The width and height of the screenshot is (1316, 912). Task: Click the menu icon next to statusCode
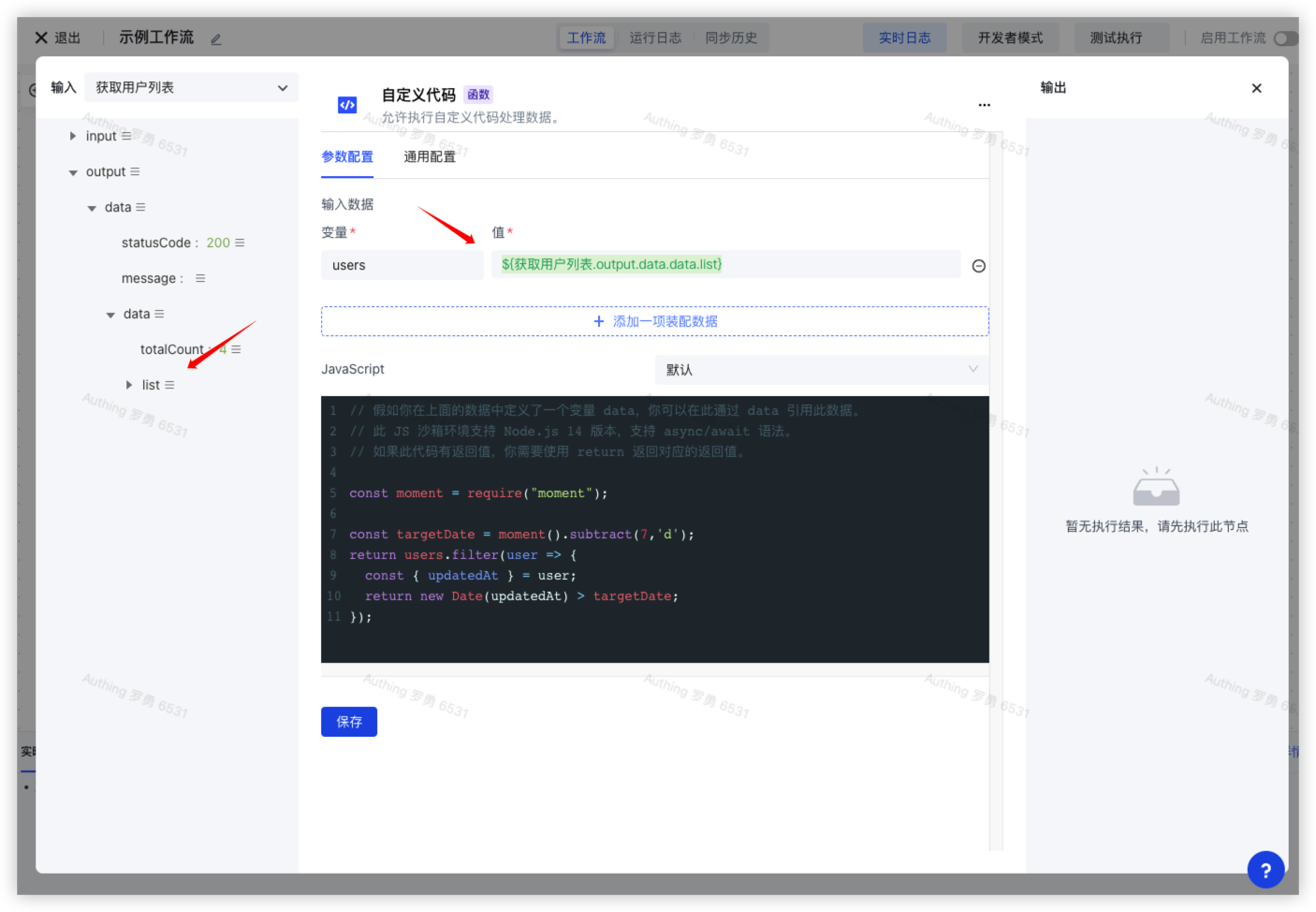click(x=240, y=243)
